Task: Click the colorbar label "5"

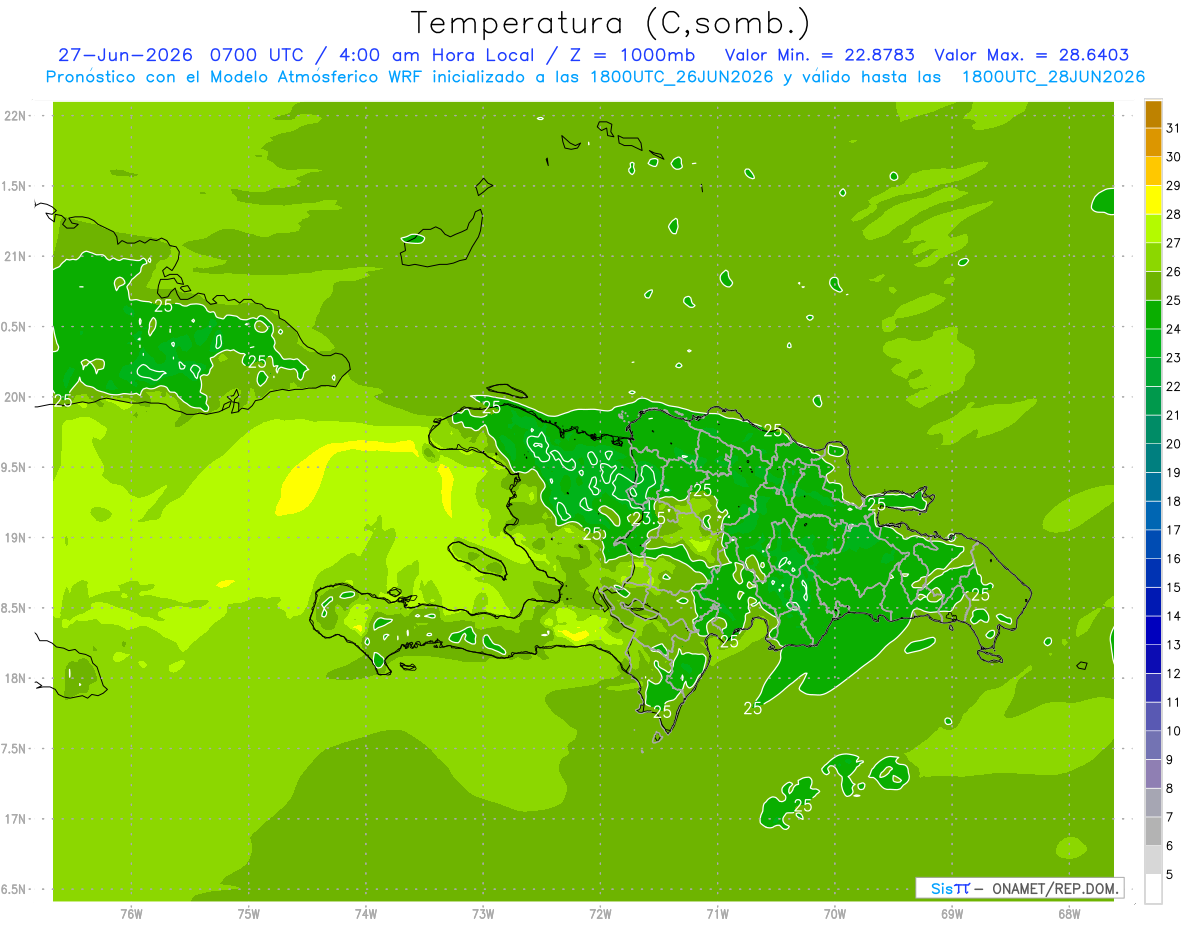Action: coord(1170,875)
